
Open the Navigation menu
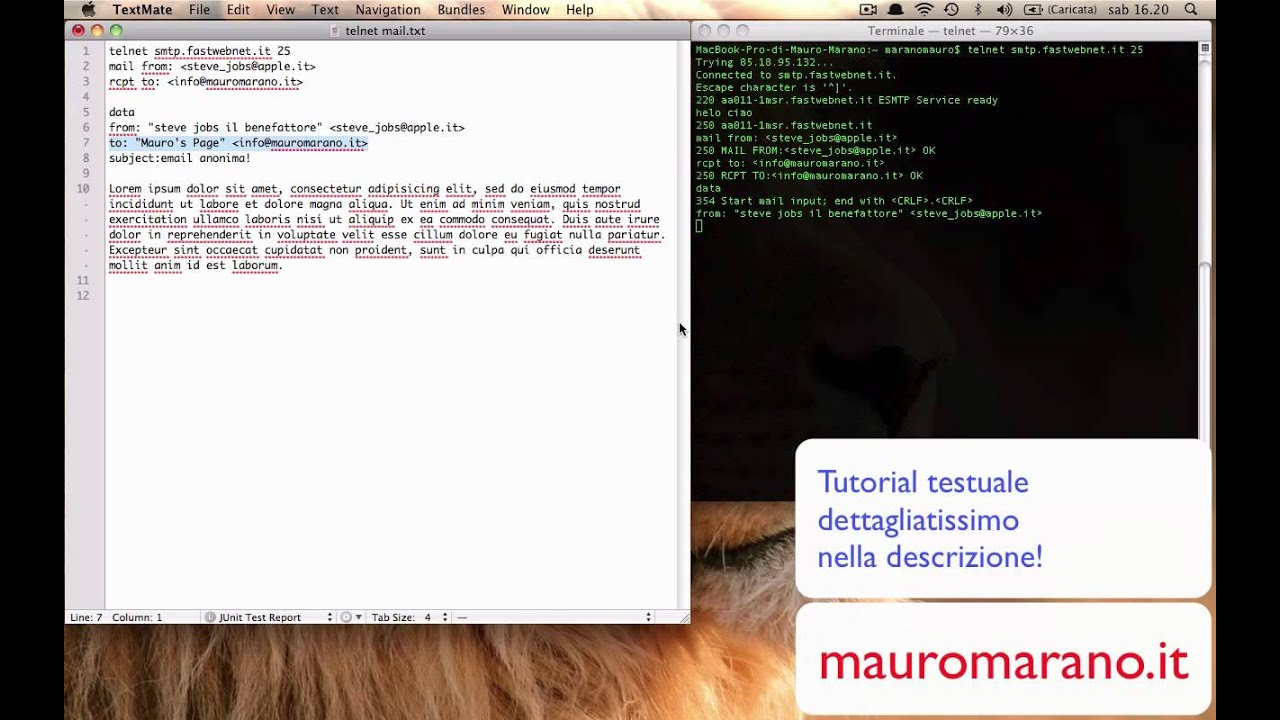(388, 9)
